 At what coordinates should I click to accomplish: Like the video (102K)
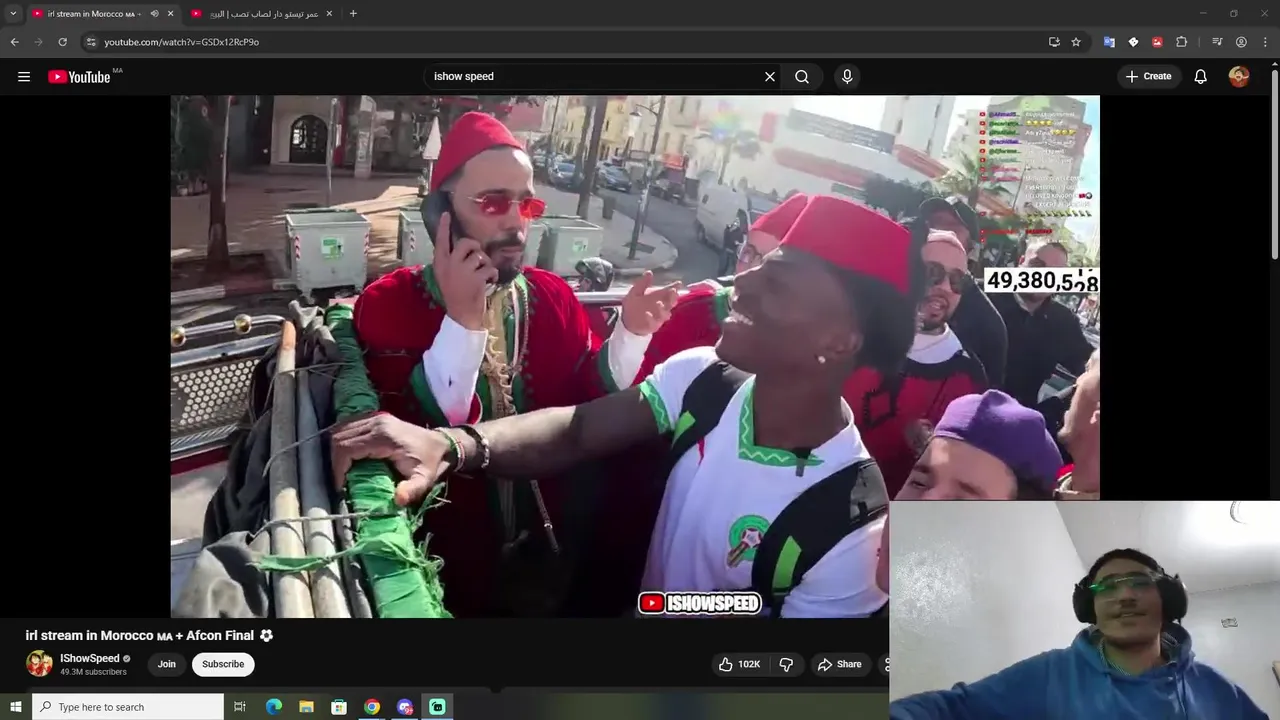pos(739,664)
